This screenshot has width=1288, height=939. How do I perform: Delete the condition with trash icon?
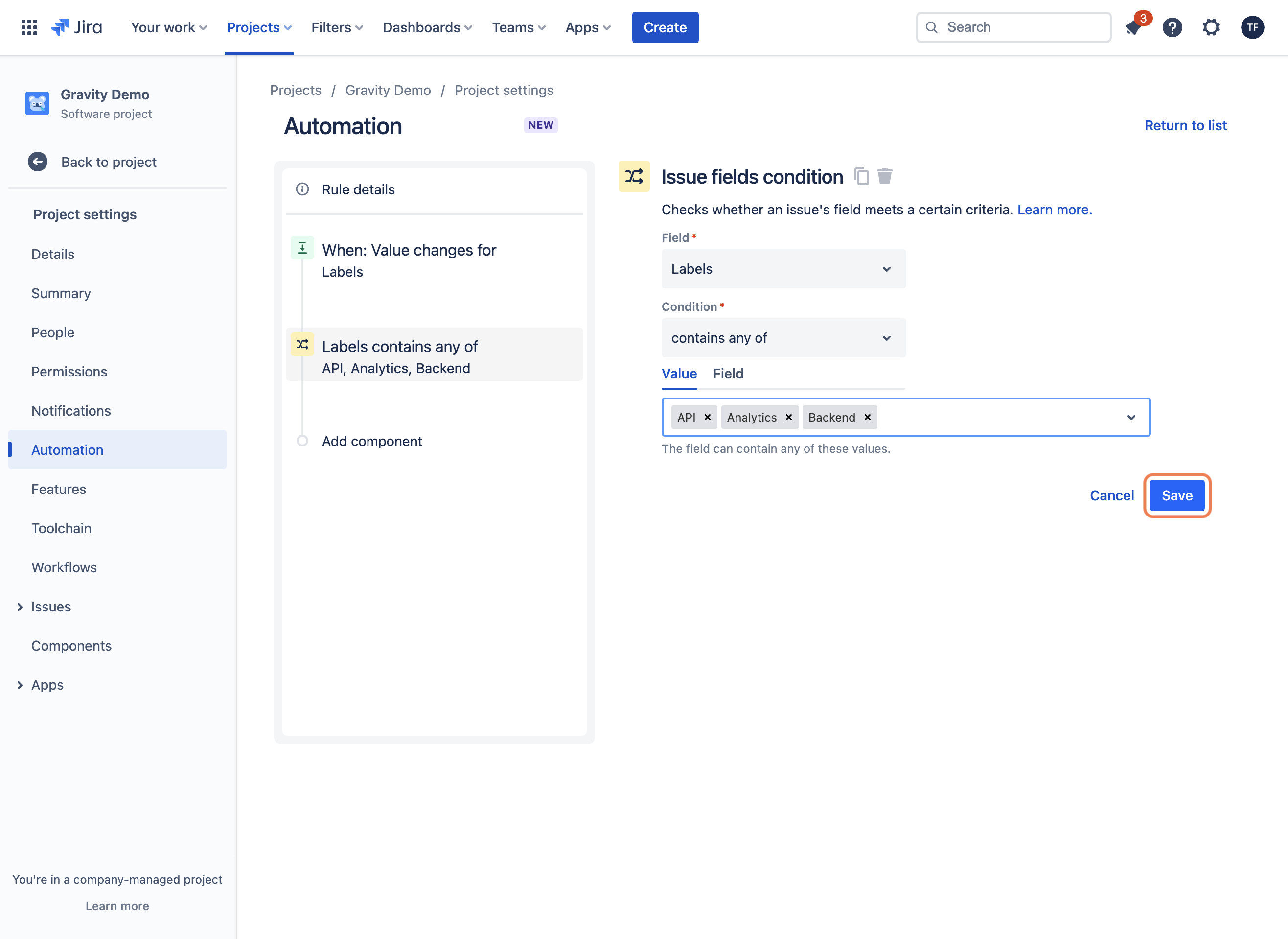tap(885, 177)
